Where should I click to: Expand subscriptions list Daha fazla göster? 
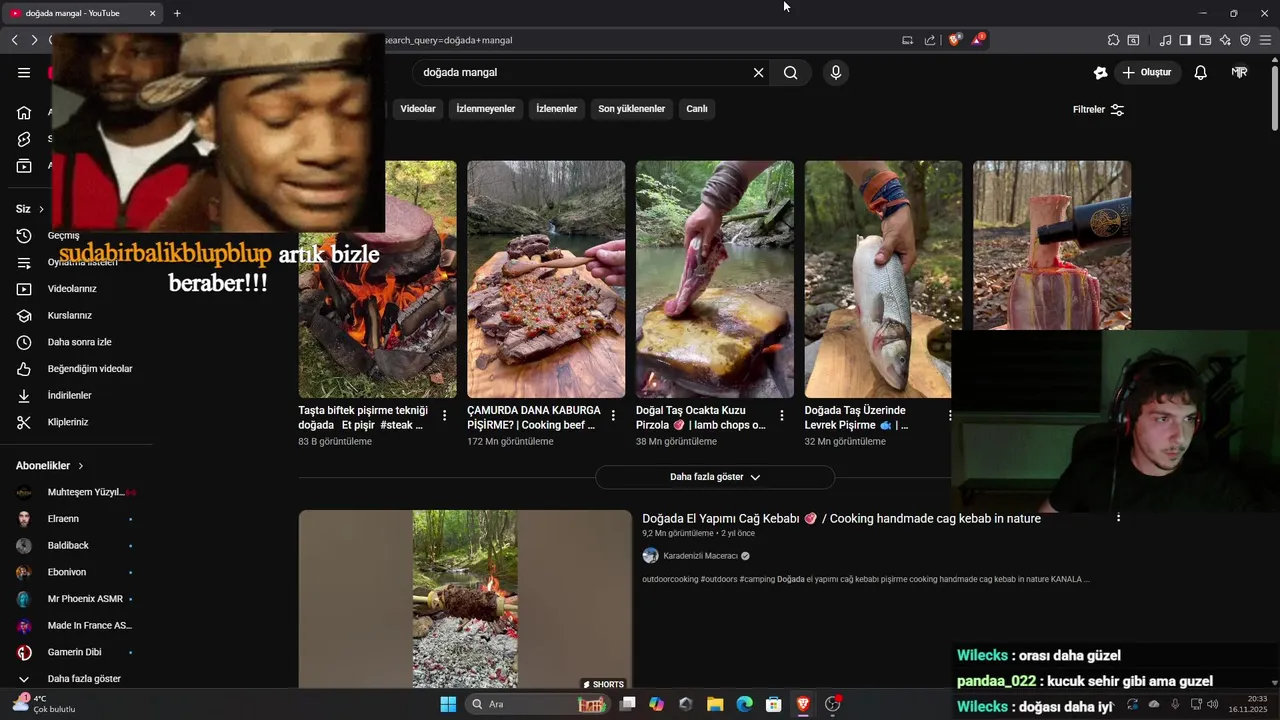coord(84,678)
